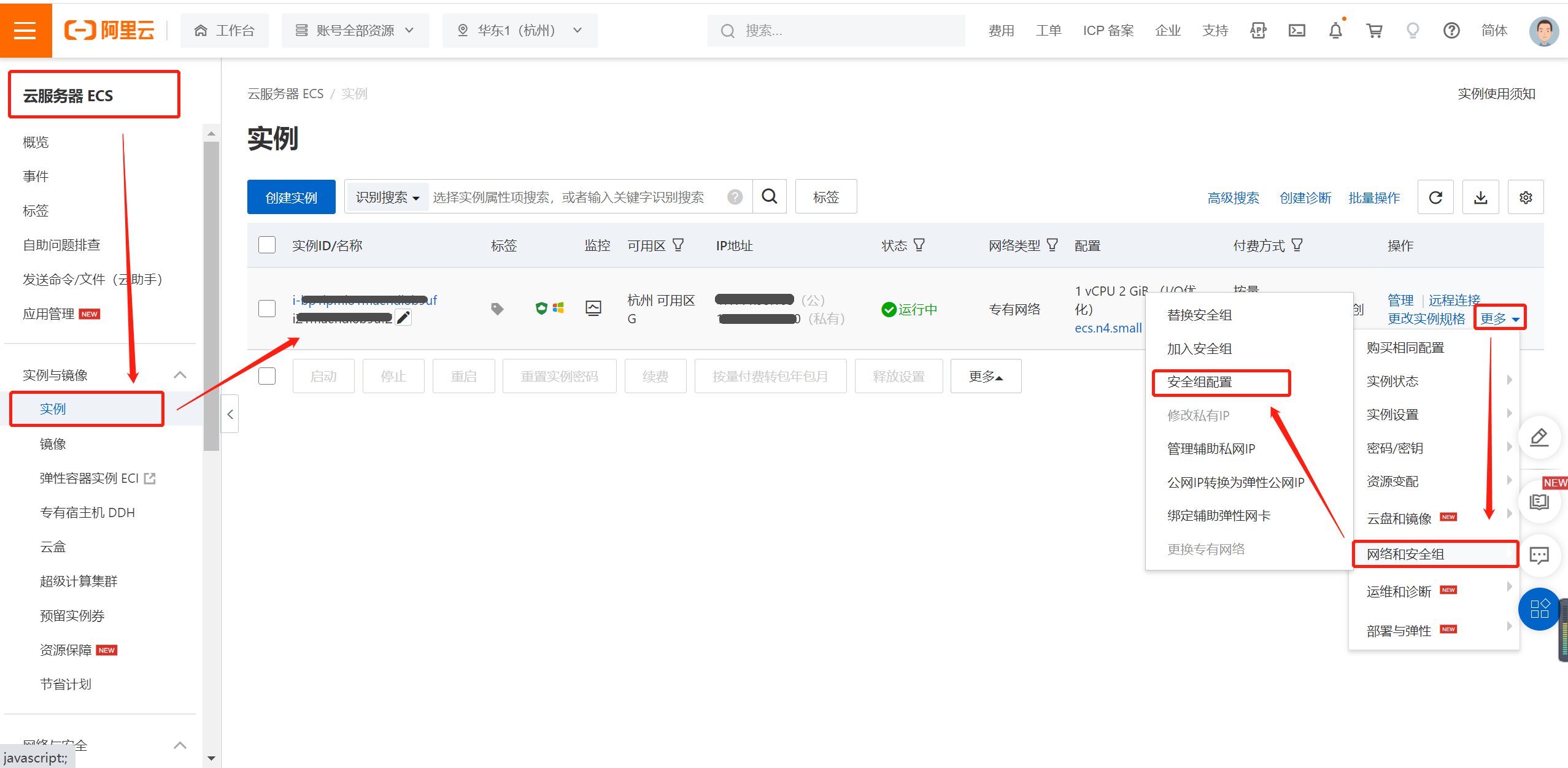The height and width of the screenshot is (768, 1568).
Task: Click the Alibaba Cloud logo
Action: 109,30
